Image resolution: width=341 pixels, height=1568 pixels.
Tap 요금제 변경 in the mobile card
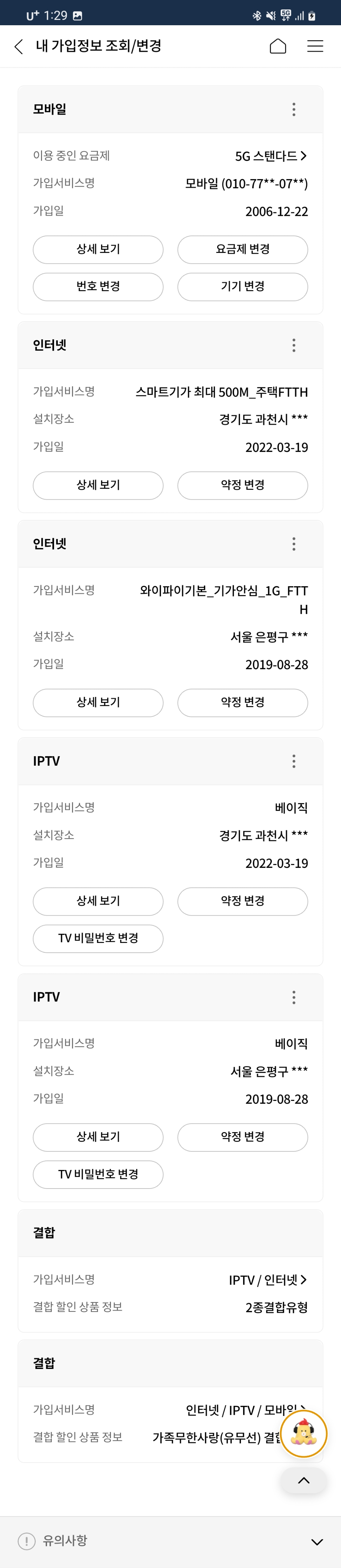pos(242,249)
